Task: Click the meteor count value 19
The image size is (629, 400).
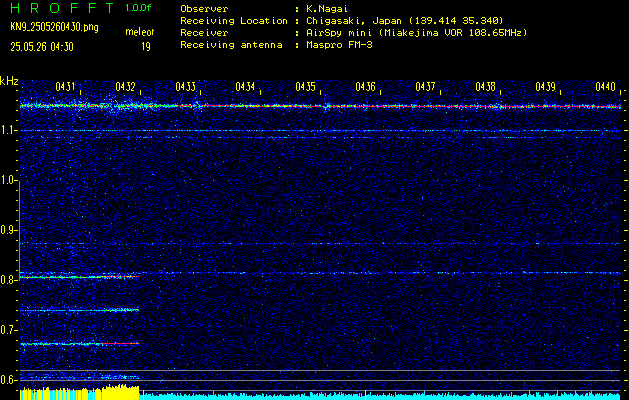Action: tap(146, 47)
